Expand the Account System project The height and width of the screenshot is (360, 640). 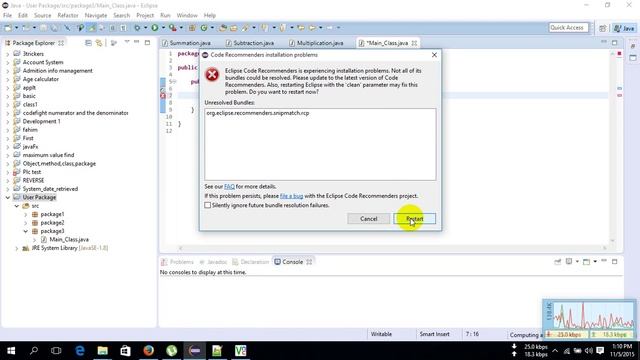7,62
